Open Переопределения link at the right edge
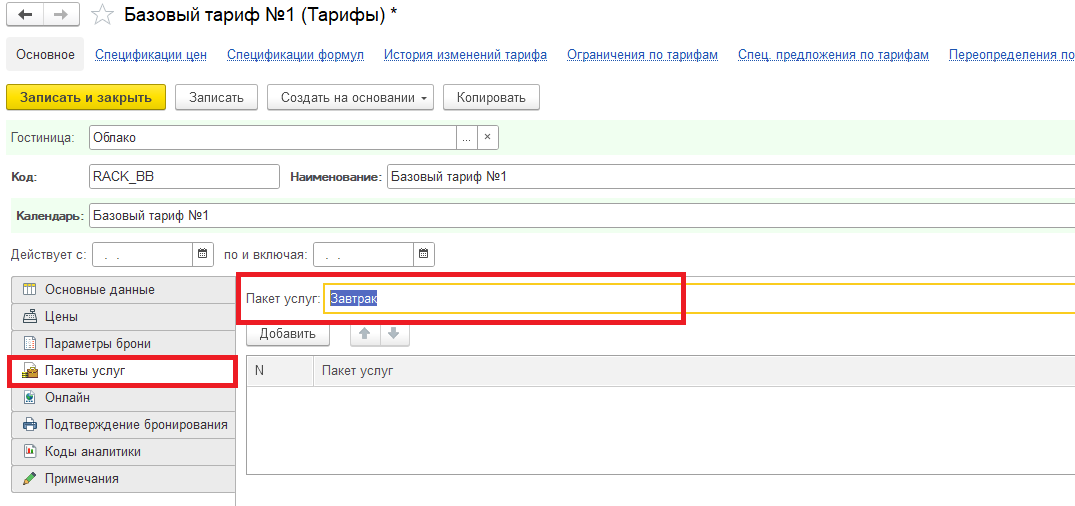 [x=1012, y=55]
